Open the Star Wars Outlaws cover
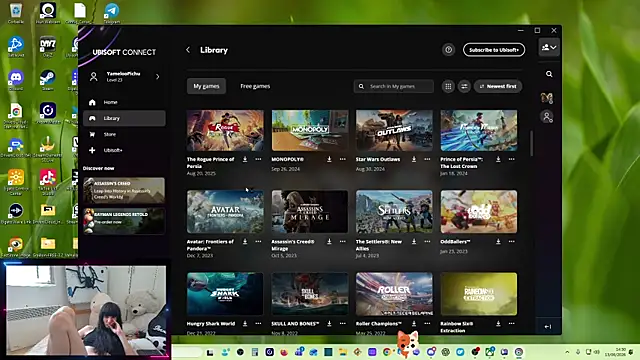The width and height of the screenshot is (640, 360). (394, 131)
